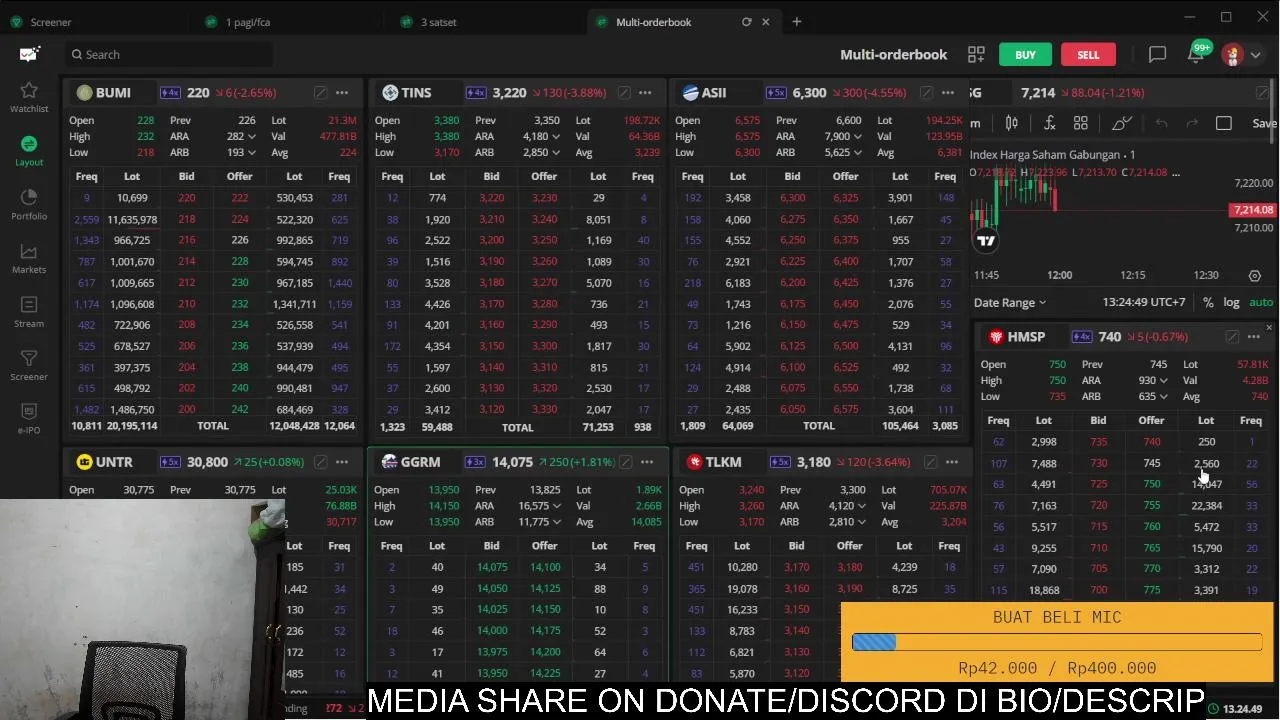The height and width of the screenshot is (720, 1280).
Task: Toggle TLKM 5x leverage badge
Action: click(780, 462)
